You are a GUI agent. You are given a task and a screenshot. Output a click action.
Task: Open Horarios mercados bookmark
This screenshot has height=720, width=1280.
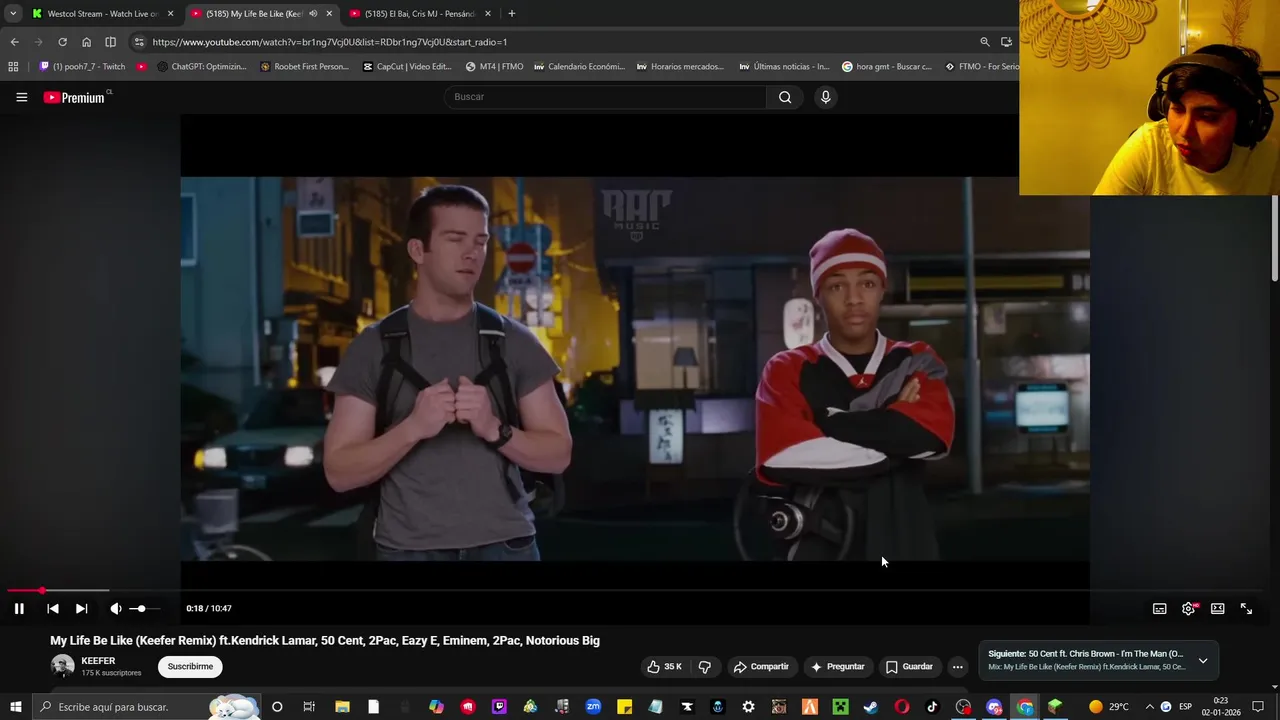(680, 67)
